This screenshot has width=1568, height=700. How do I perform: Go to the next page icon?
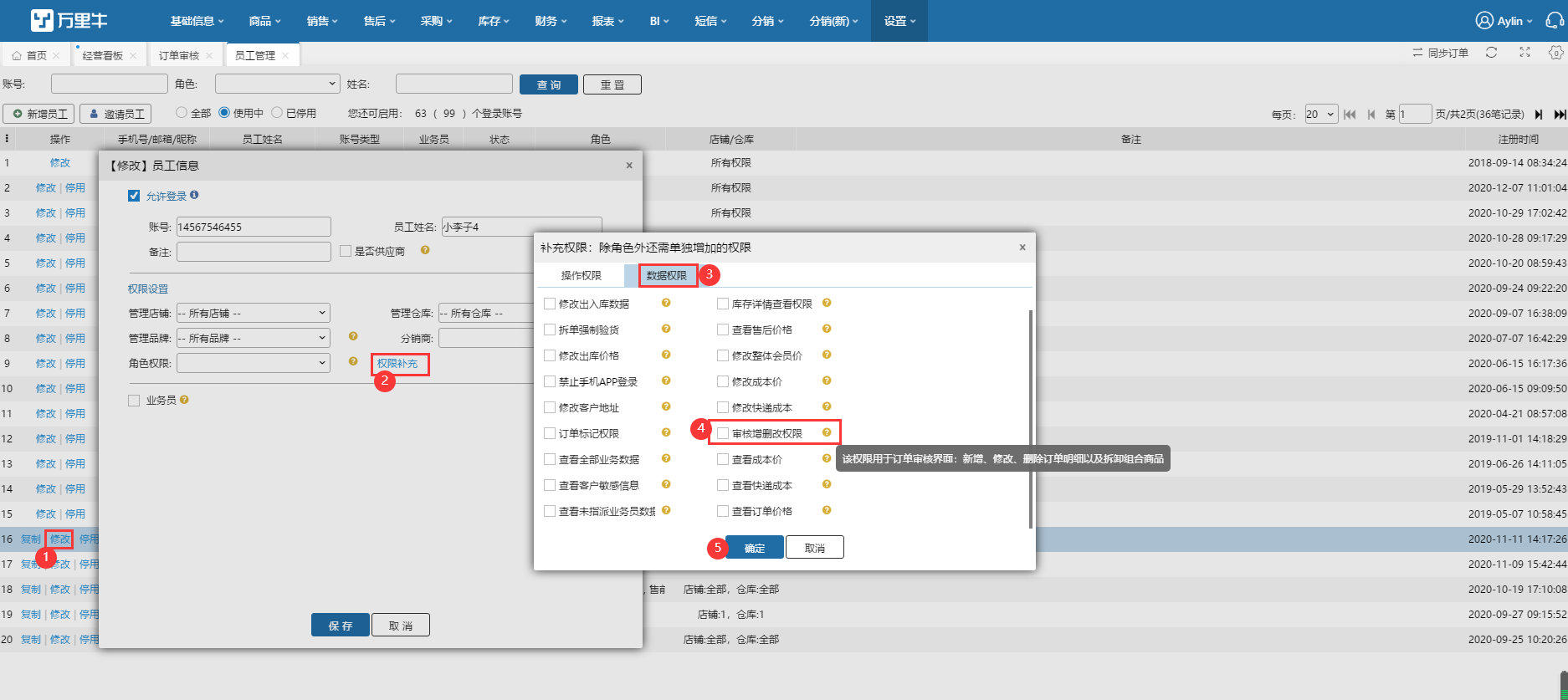tap(1539, 115)
